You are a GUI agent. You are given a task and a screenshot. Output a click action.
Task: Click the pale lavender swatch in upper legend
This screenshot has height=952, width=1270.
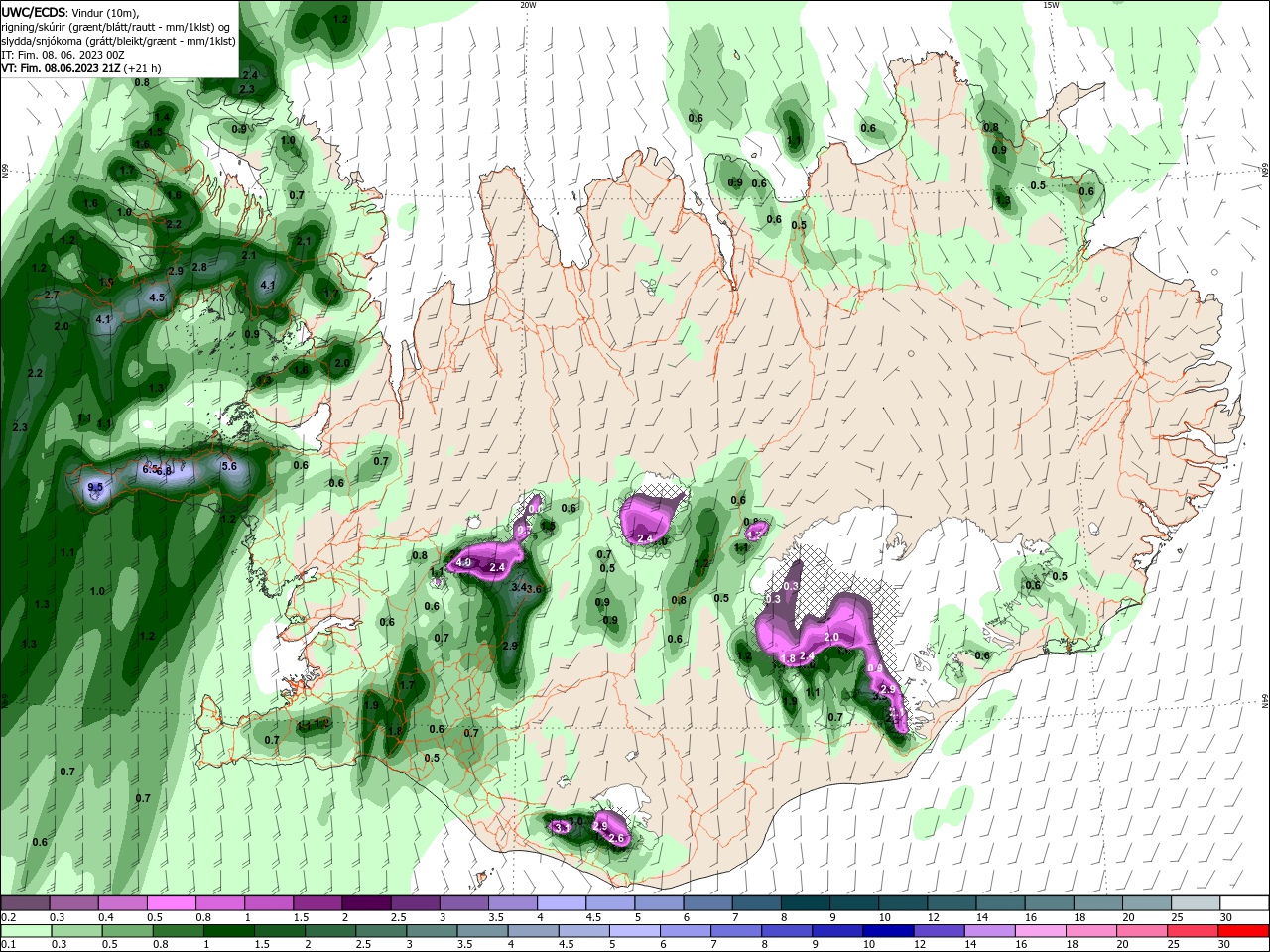tap(562, 903)
